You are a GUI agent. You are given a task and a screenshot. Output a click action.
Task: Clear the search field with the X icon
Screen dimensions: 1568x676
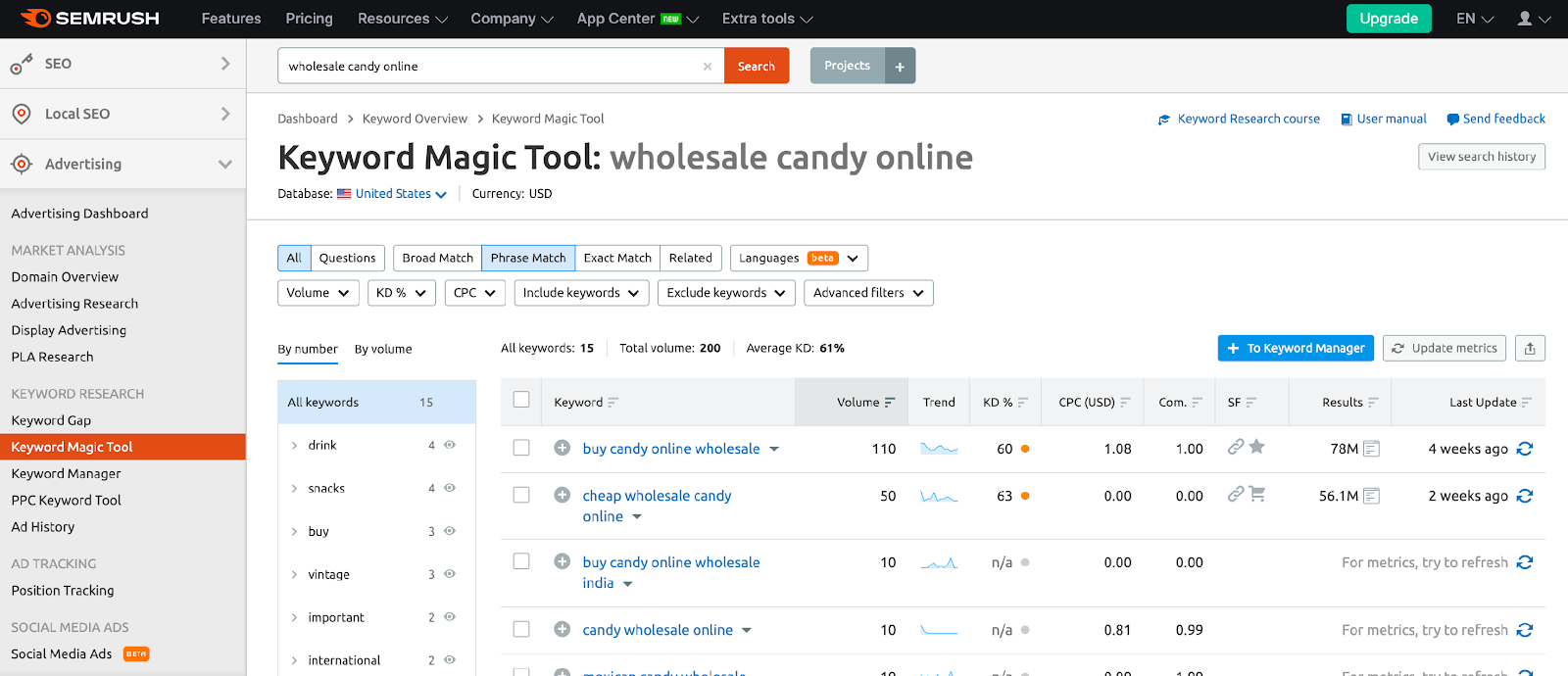click(x=708, y=67)
